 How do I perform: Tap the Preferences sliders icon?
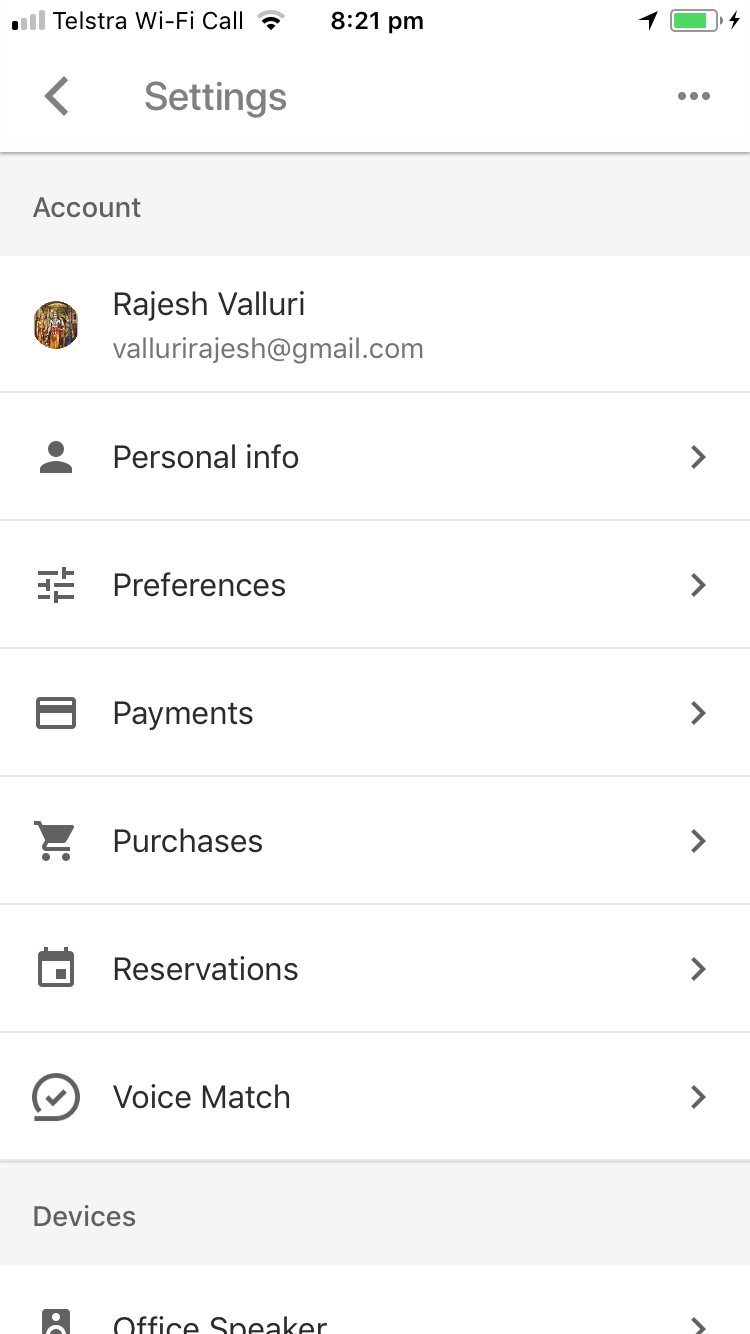point(56,585)
